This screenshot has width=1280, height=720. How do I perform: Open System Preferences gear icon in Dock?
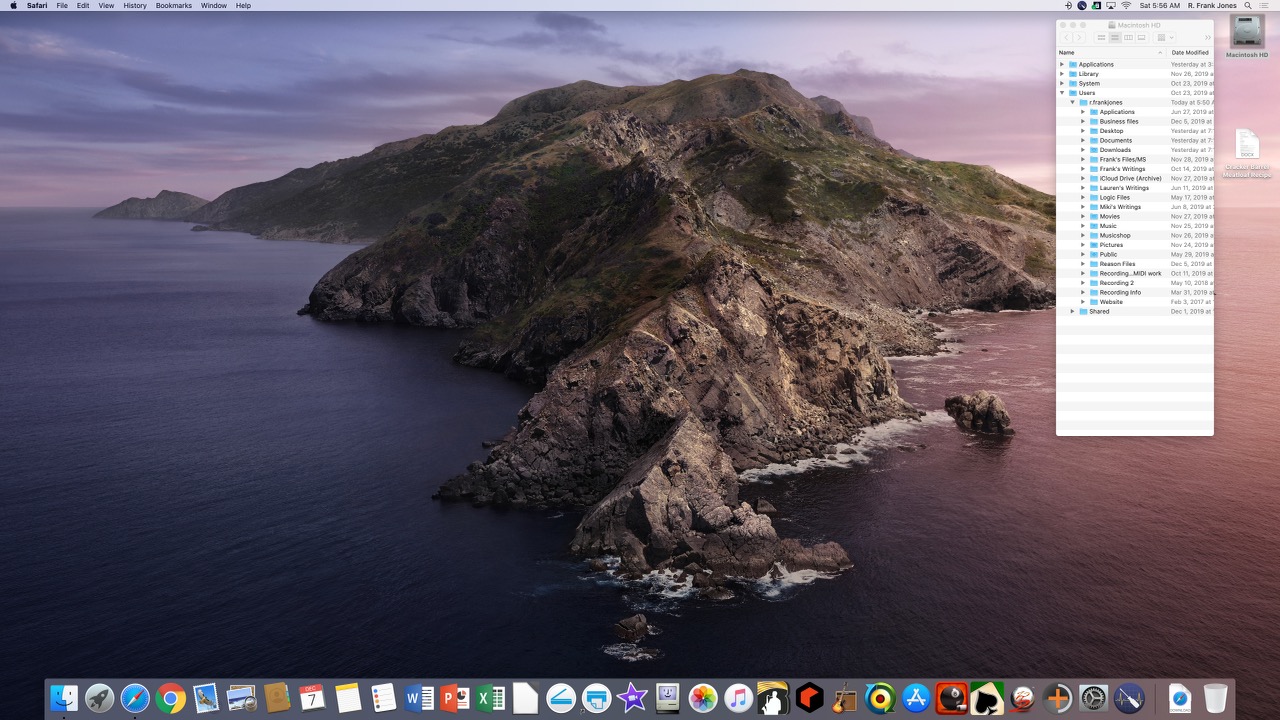pyautogui.click(x=1093, y=697)
